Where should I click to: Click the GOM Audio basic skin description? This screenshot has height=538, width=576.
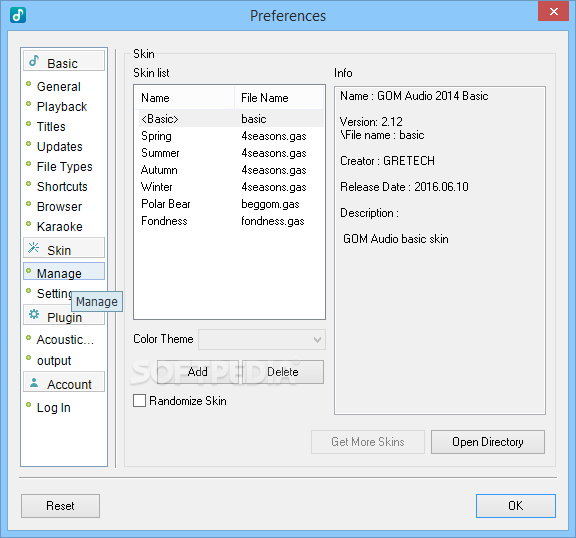396,239
